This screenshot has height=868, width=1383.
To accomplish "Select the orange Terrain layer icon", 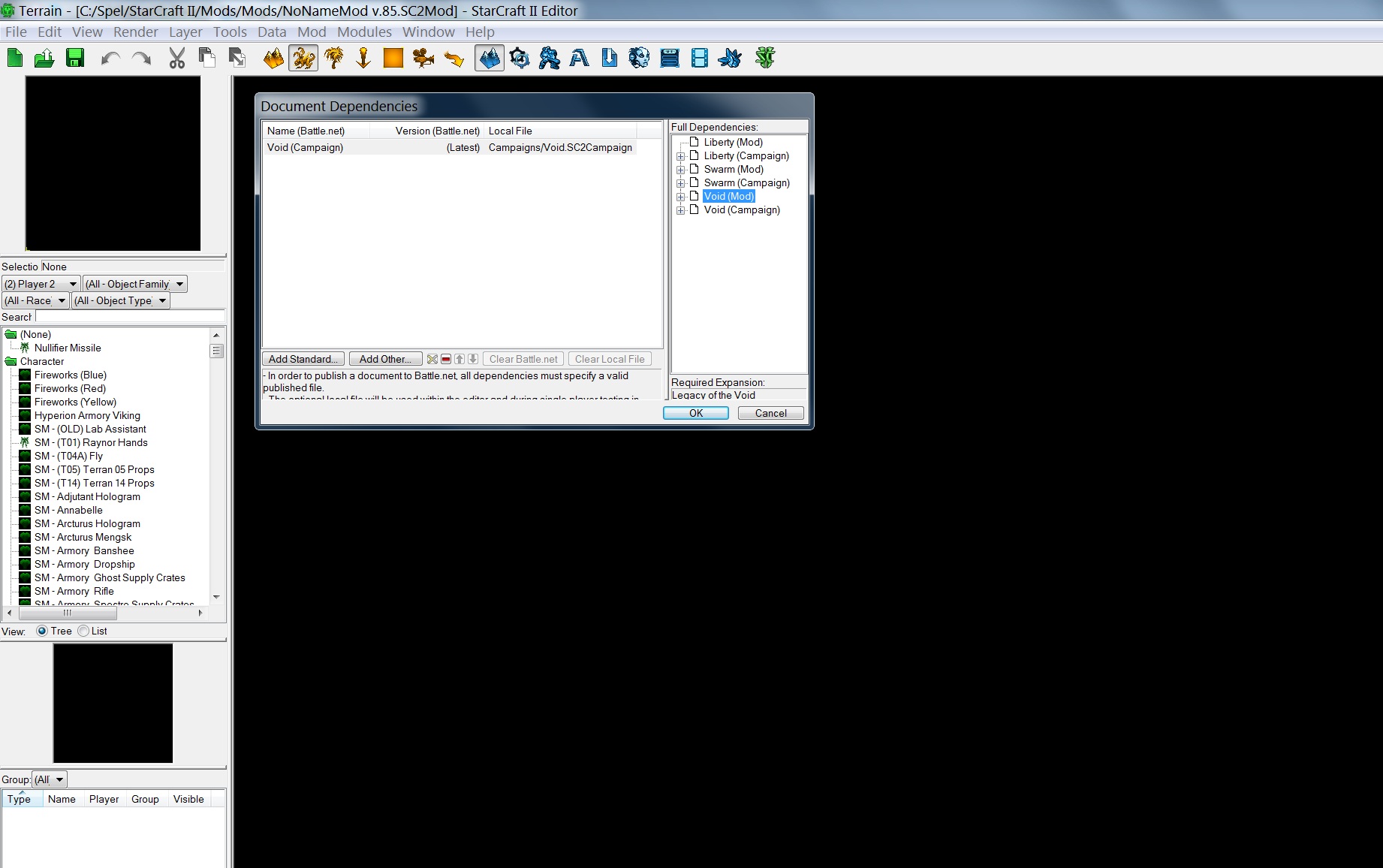I will tap(273, 58).
